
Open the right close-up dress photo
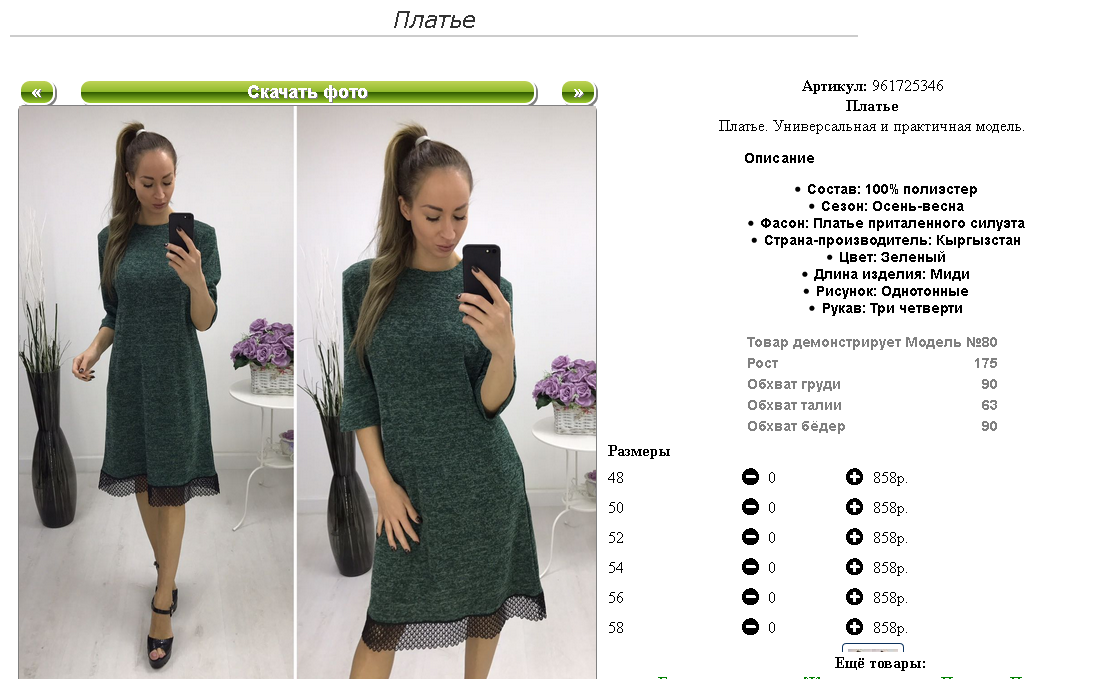[x=446, y=392]
